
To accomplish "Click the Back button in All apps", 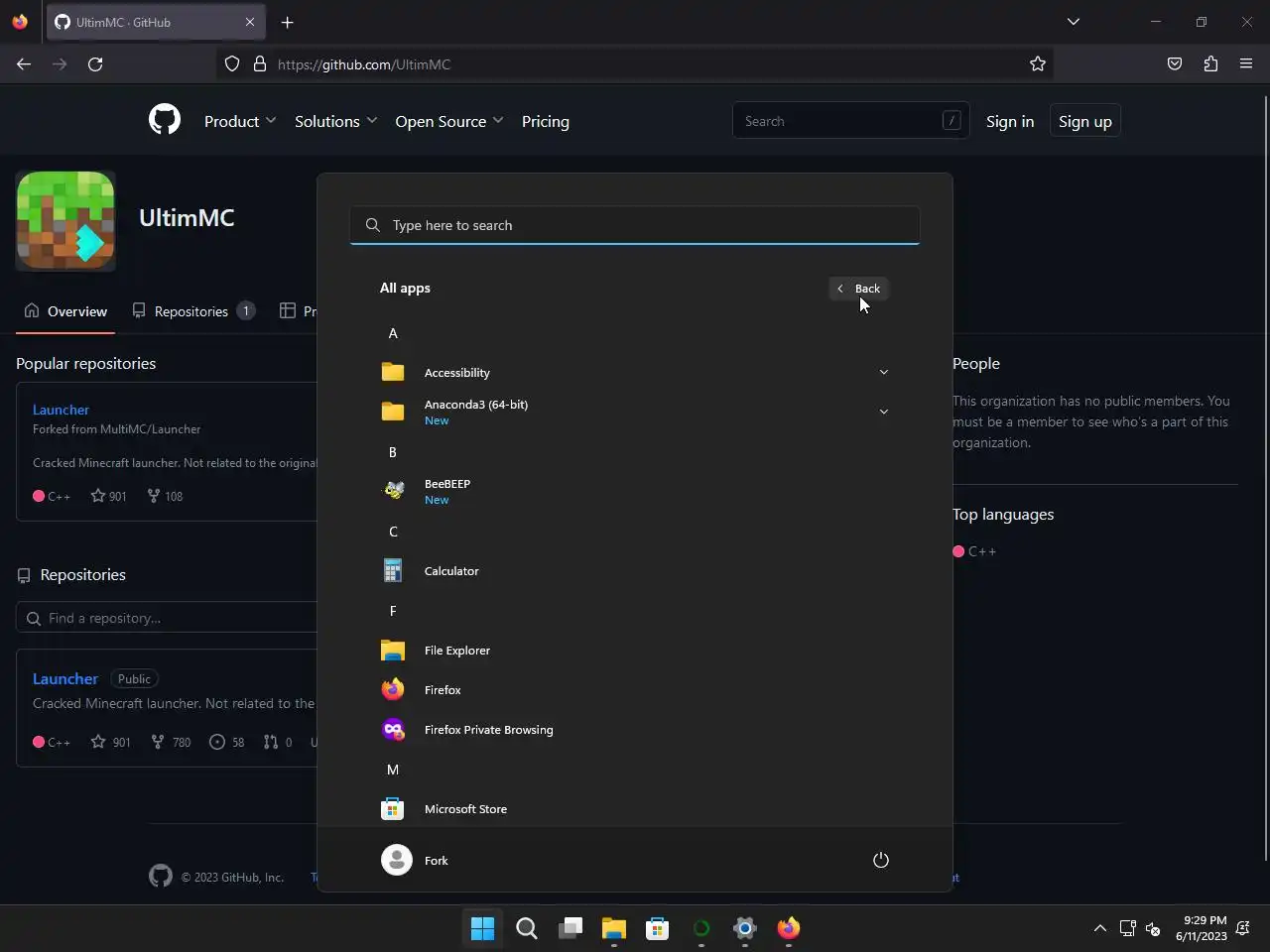I will click(859, 289).
